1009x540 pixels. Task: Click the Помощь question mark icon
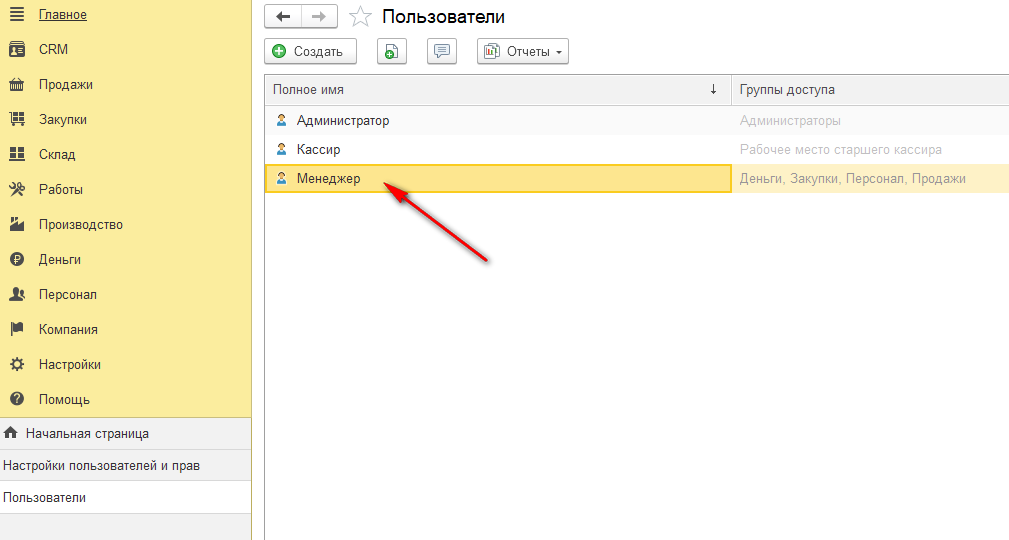(x=17, y=399)
